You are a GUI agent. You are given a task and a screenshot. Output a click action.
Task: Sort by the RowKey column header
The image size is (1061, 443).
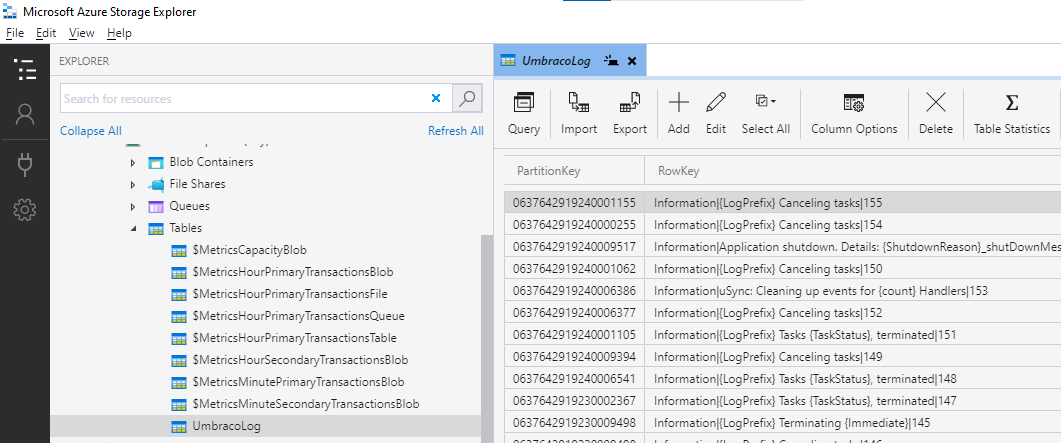click(x=853, y=171)
